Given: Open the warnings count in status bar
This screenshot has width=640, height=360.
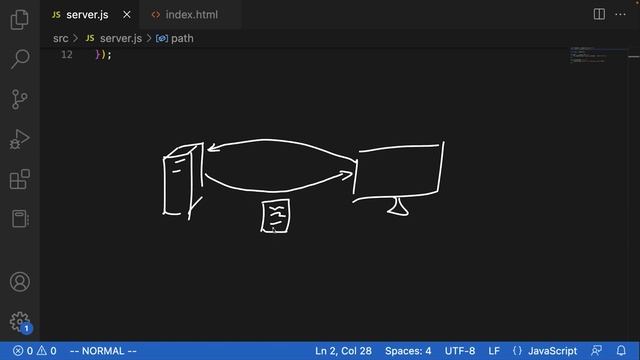Looking at the screenshot, I should (x=47, y=351).
